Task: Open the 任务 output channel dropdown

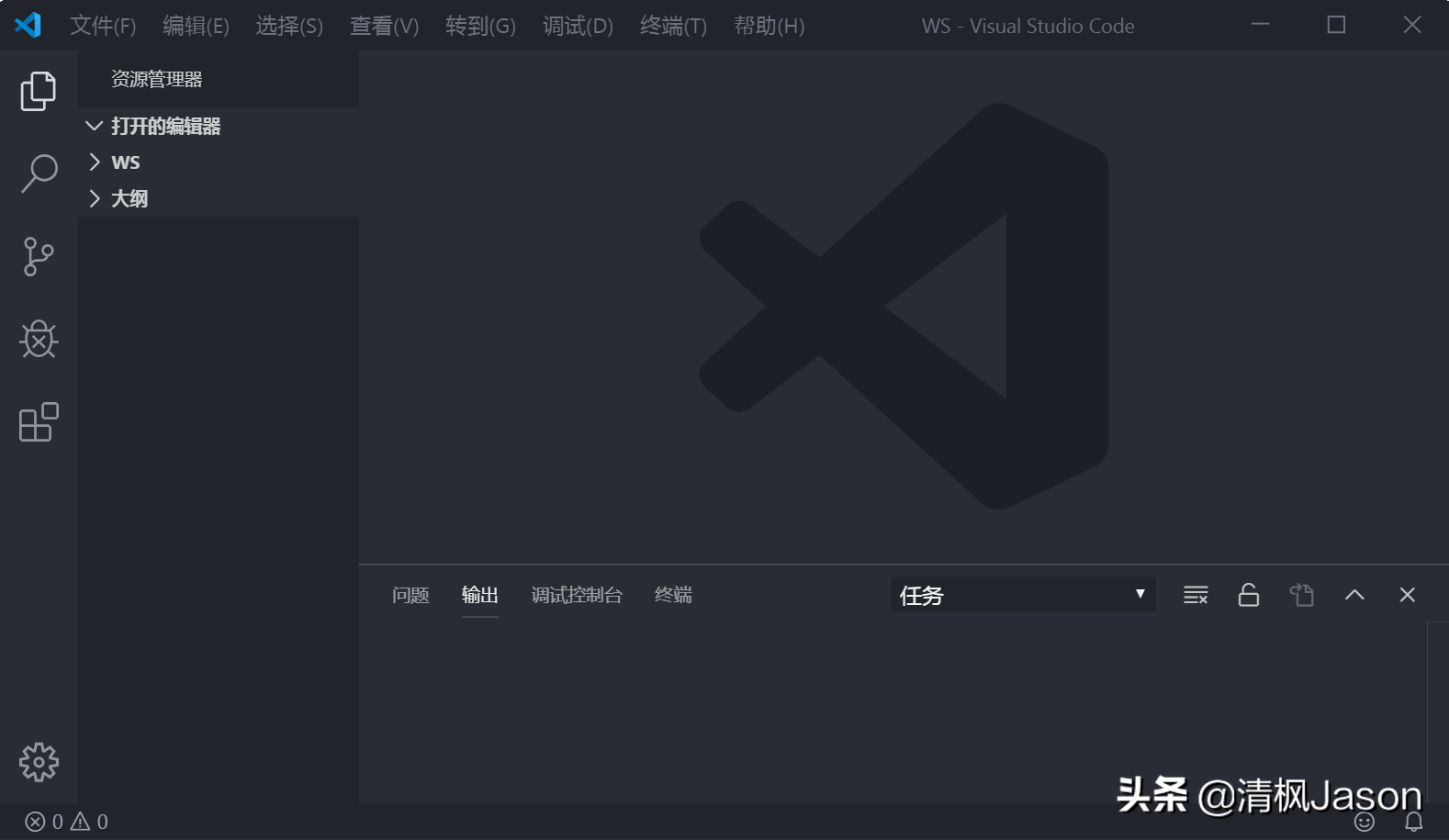Action: pos(1023,595)
